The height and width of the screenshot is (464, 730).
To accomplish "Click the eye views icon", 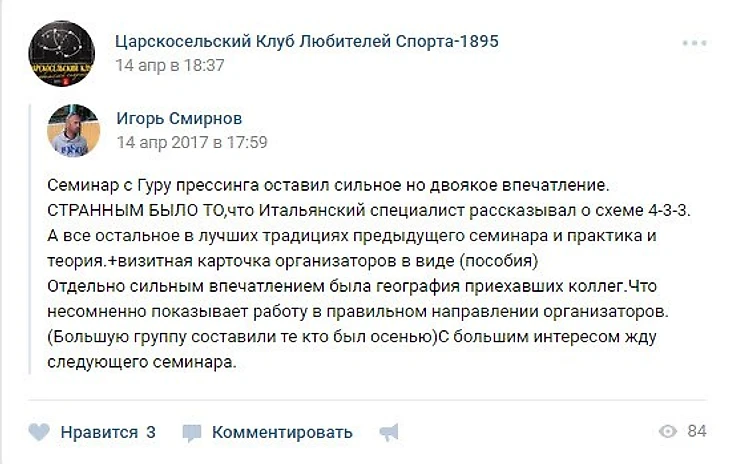I will click(668, 431).
